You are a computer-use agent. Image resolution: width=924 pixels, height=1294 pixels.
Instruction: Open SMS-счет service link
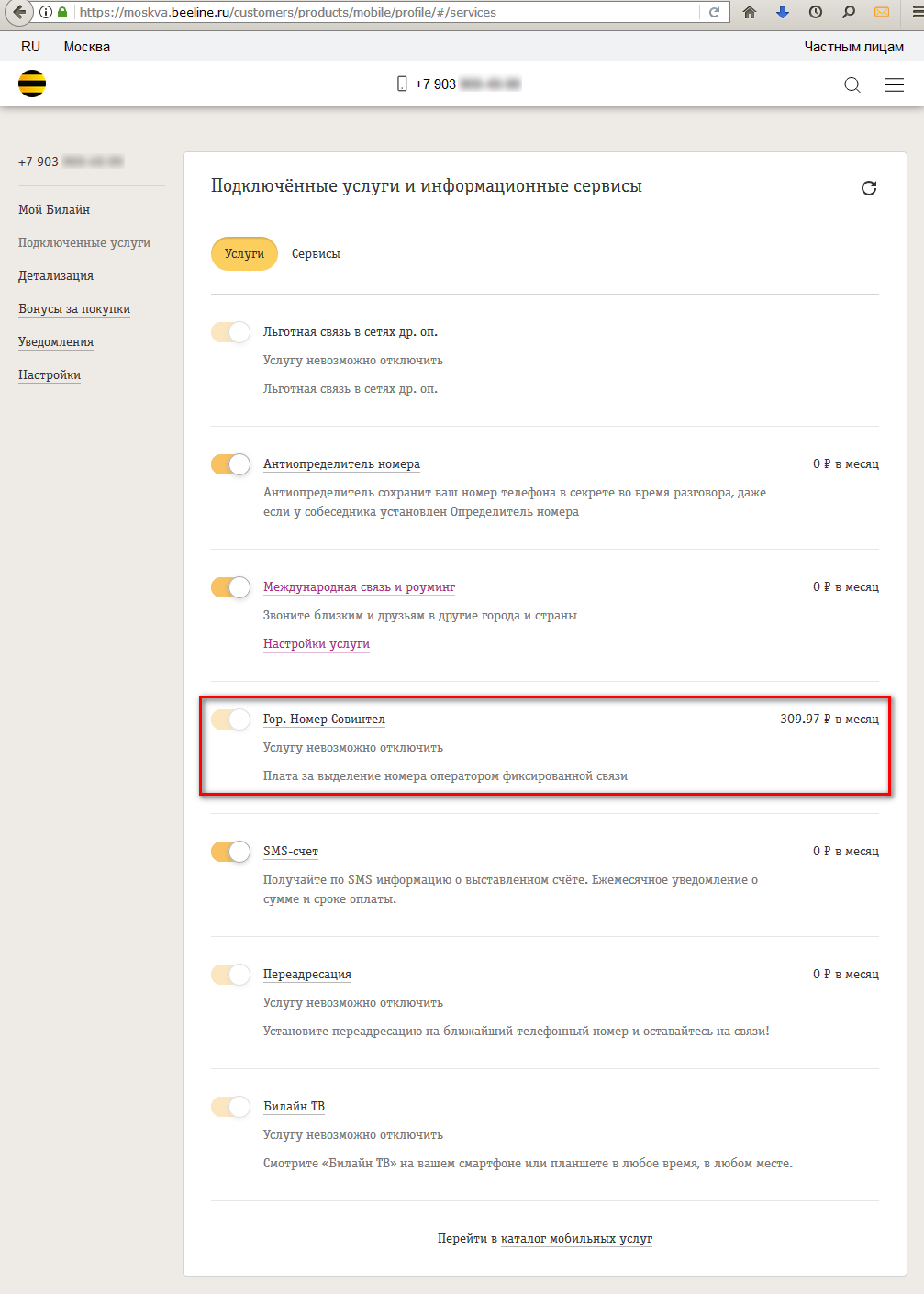coord(291,852)
